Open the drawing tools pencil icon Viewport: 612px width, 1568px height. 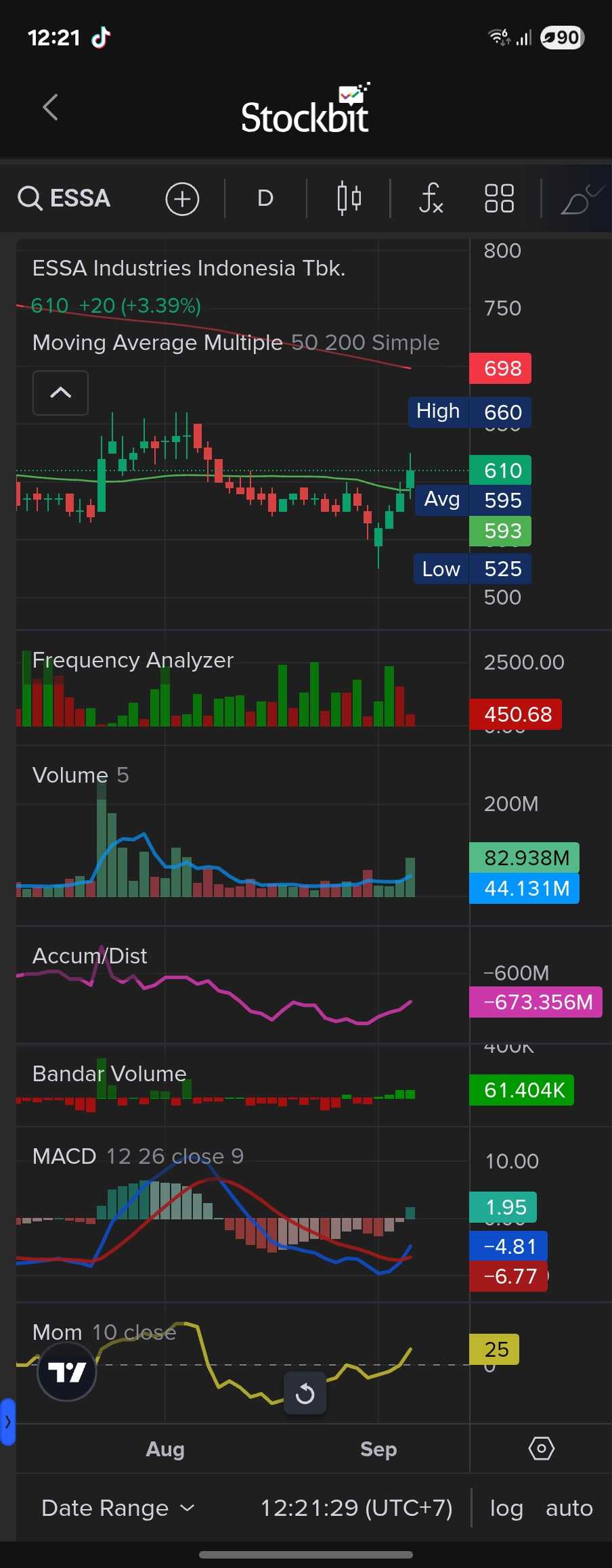(x=581, y=200)
